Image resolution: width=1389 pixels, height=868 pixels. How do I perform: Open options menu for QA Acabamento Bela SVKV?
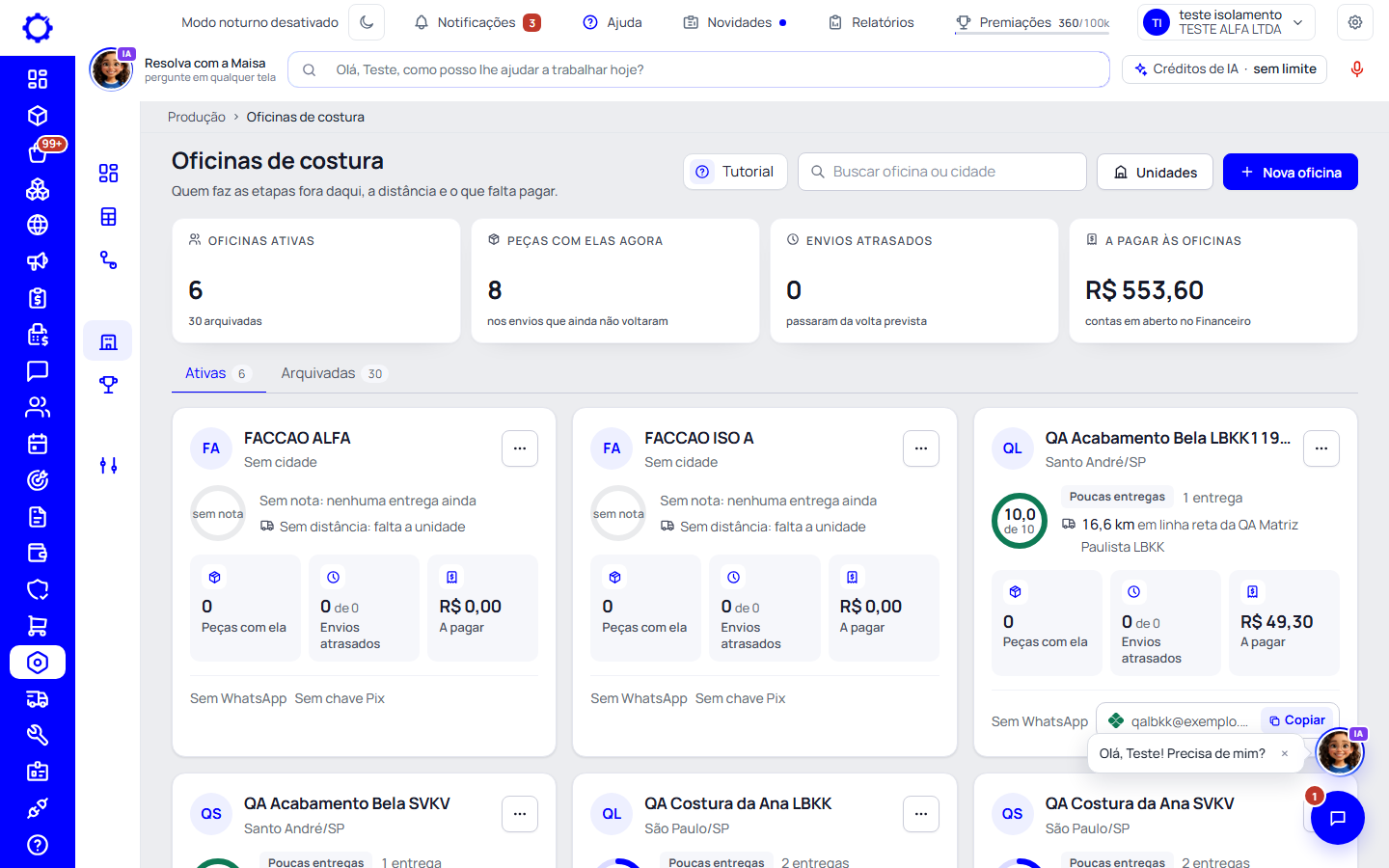(x=520, y=814)
